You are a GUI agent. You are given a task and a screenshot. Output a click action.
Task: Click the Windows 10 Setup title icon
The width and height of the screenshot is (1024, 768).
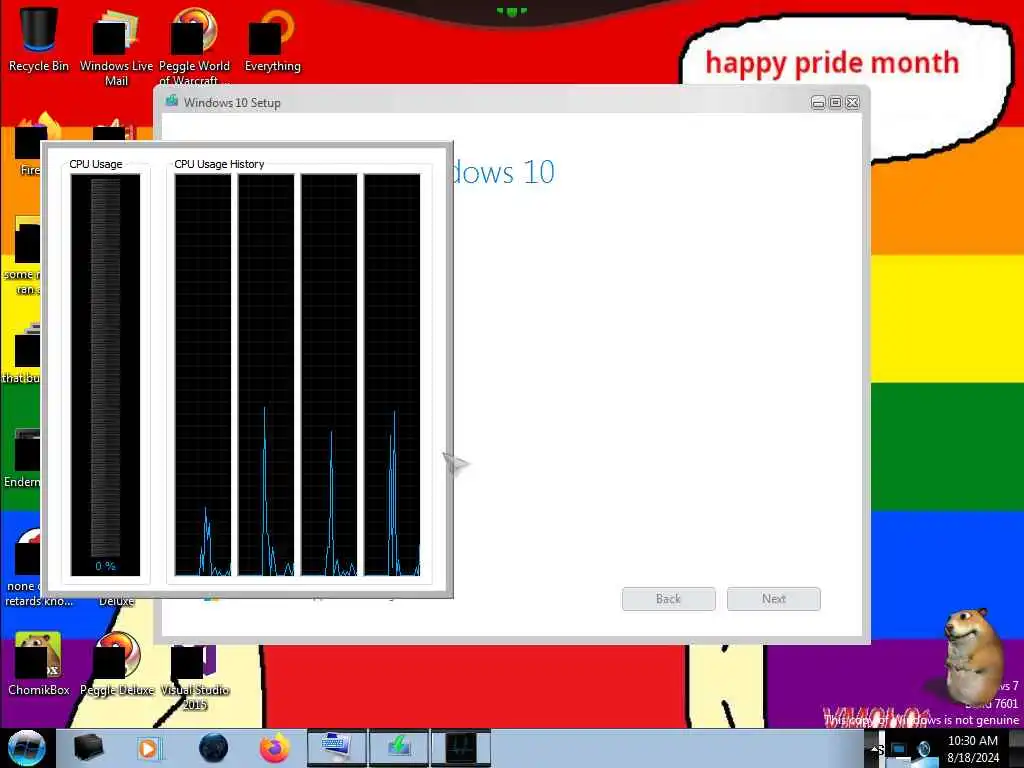[172, 101]
